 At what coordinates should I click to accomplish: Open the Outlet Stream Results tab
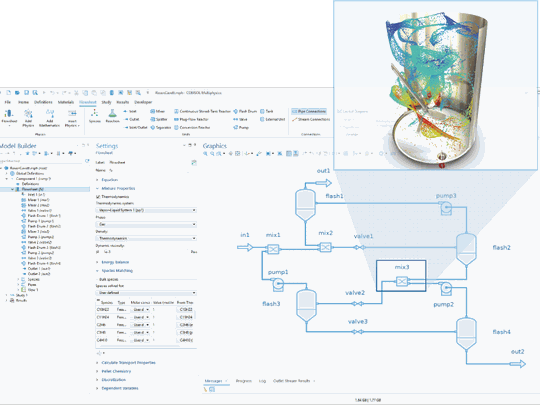(x=292, y=381)
